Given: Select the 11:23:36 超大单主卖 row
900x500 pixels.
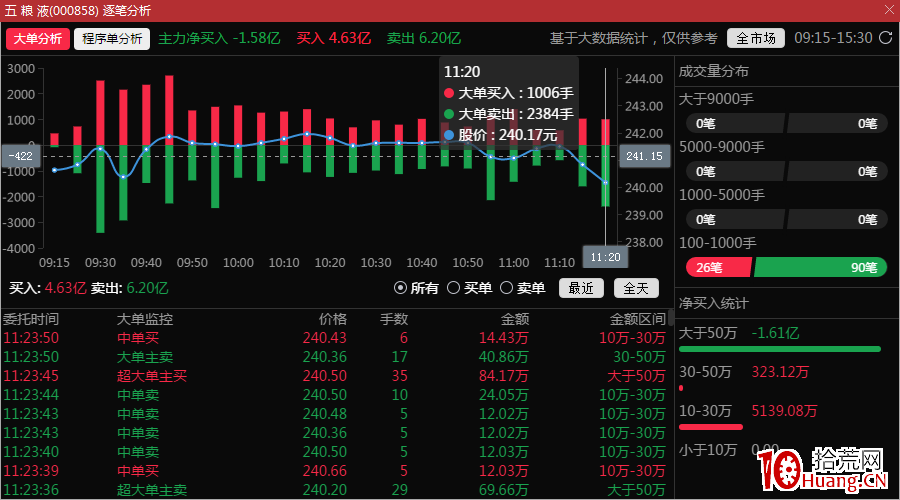Looking at the screenshot, I should coord(334,490).
